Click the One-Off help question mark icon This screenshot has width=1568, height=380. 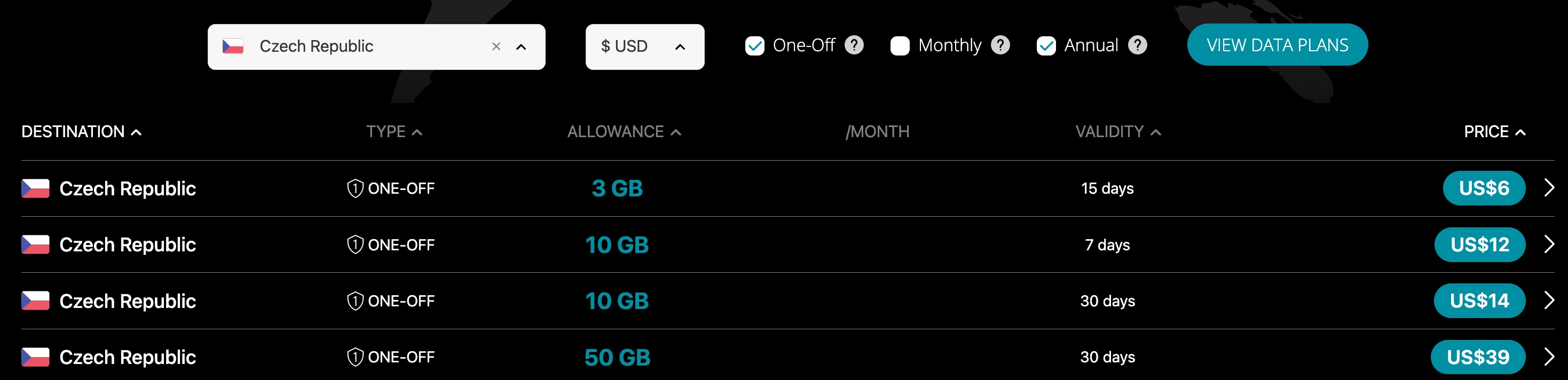coord(854,45)
